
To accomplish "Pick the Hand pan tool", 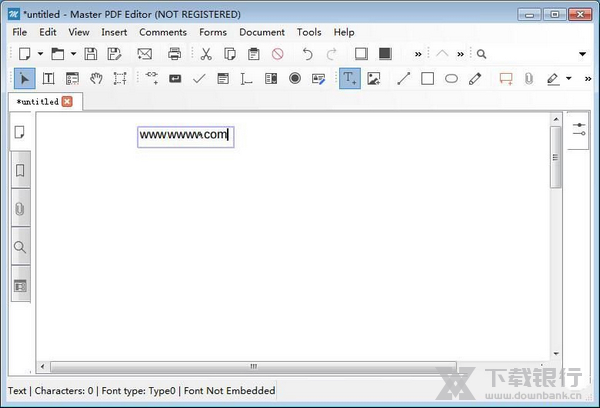I will pos(96,78).
